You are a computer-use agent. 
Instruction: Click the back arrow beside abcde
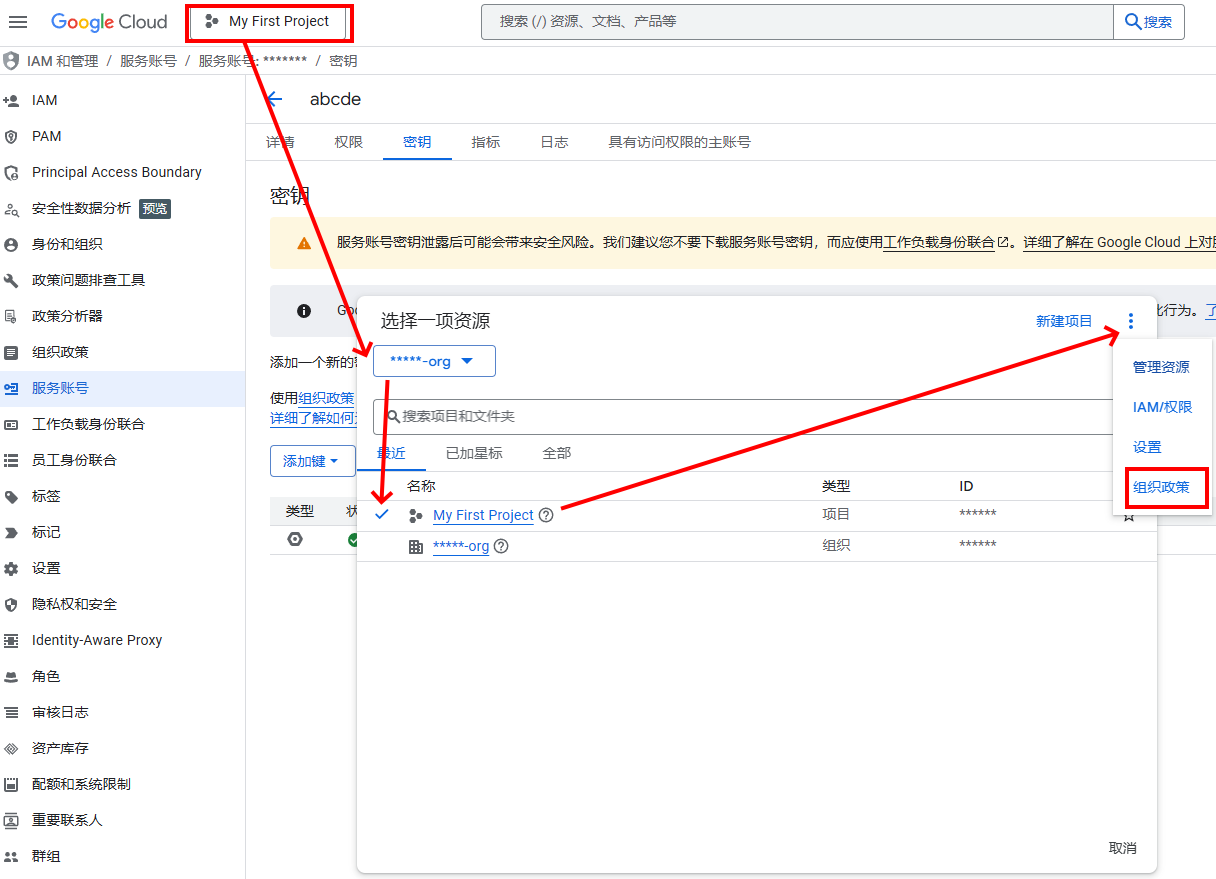click(x=275, y=99)
